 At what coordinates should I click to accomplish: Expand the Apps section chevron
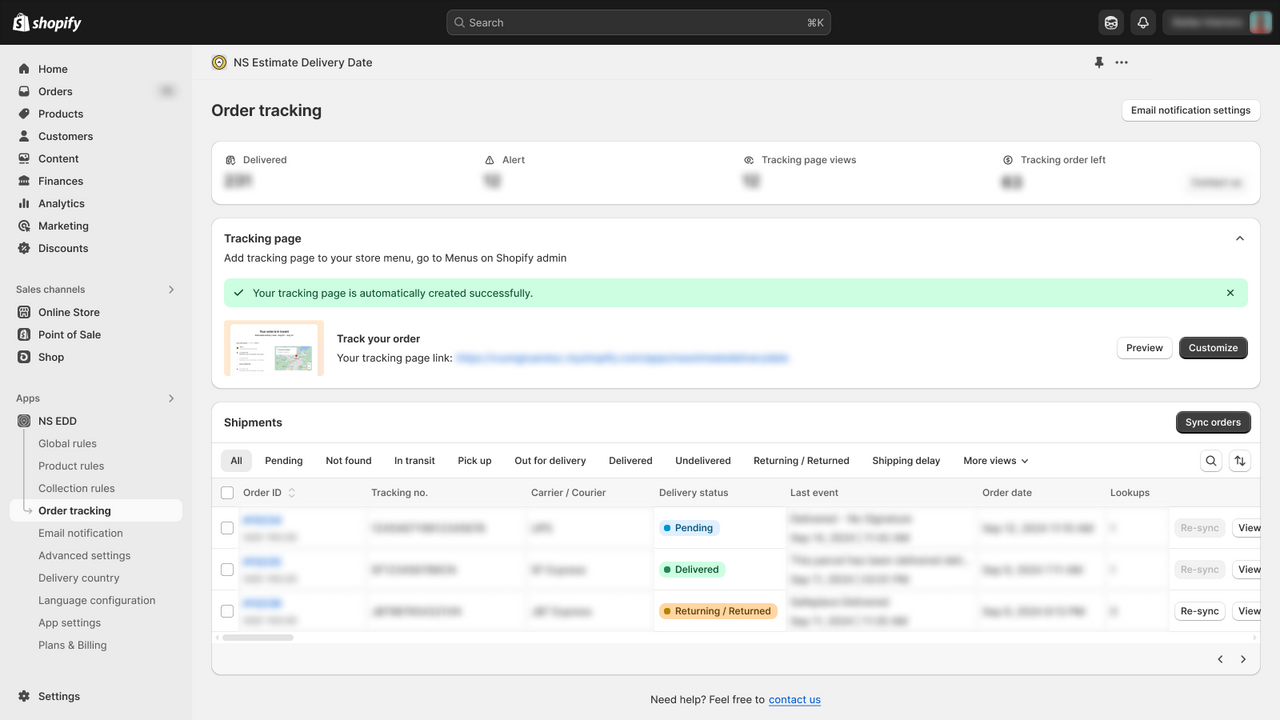point(171,398)
